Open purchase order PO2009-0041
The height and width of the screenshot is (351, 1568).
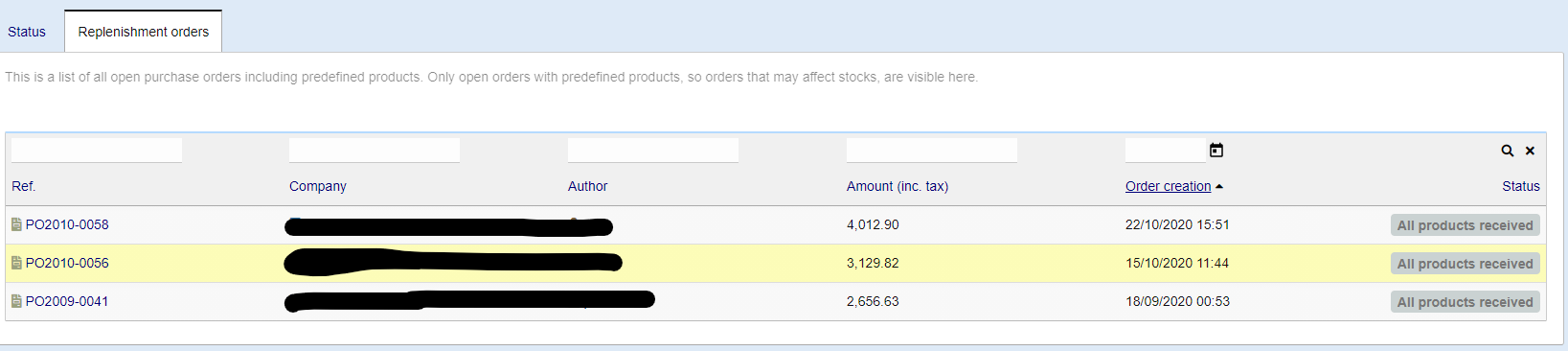point(67,301)
